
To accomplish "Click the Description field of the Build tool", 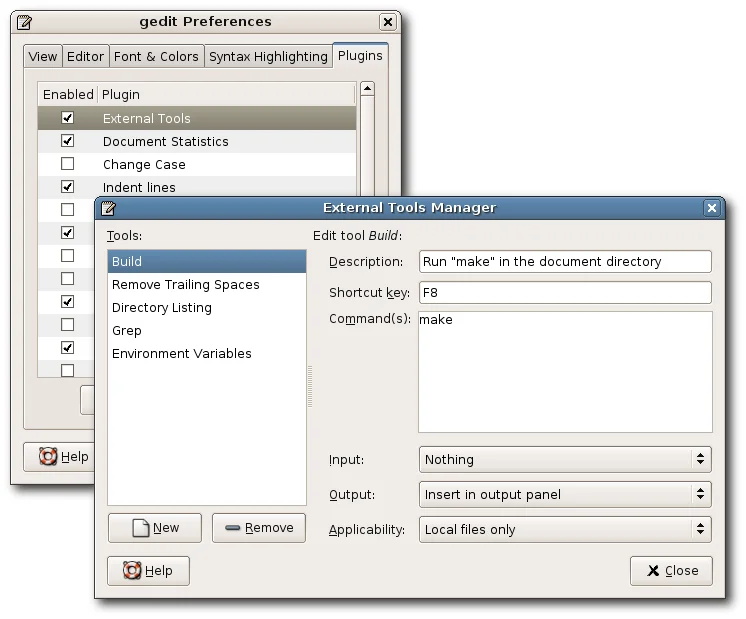I will click(x=565, y=262).
